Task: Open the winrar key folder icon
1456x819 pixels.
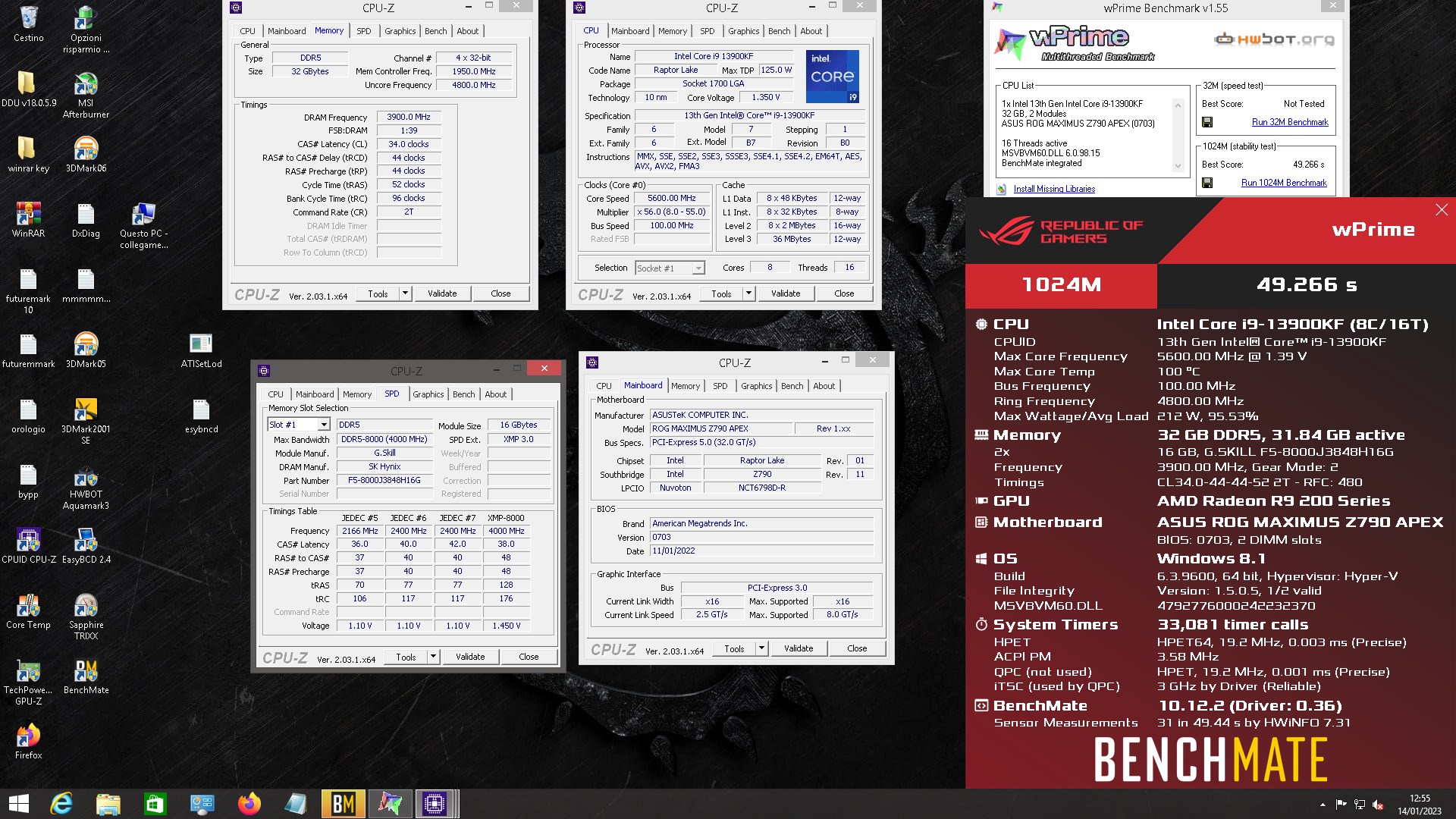Action: [x=28, y=154]
